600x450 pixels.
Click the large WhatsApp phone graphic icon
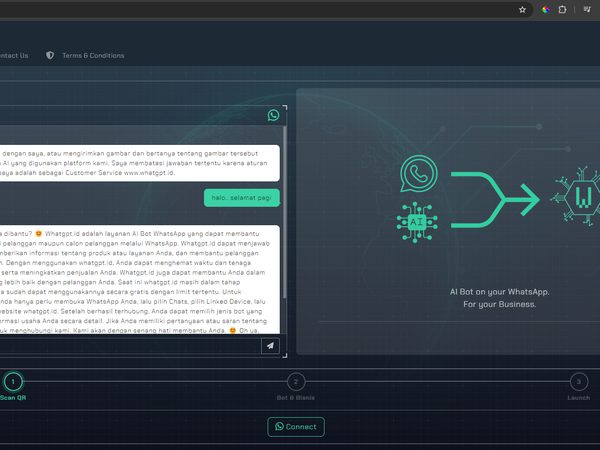coord(419,173)
